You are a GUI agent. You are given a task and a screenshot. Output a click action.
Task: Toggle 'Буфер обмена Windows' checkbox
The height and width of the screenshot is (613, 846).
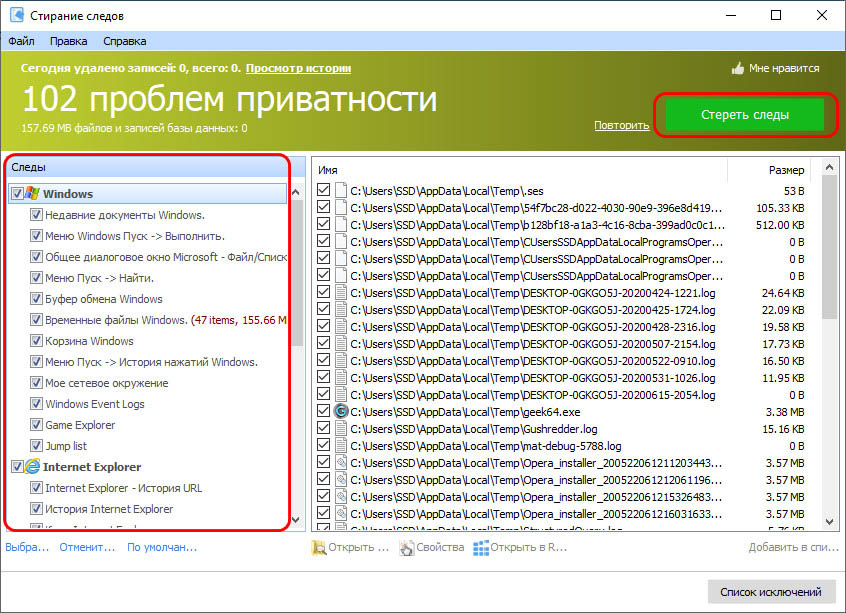point(37,299)
